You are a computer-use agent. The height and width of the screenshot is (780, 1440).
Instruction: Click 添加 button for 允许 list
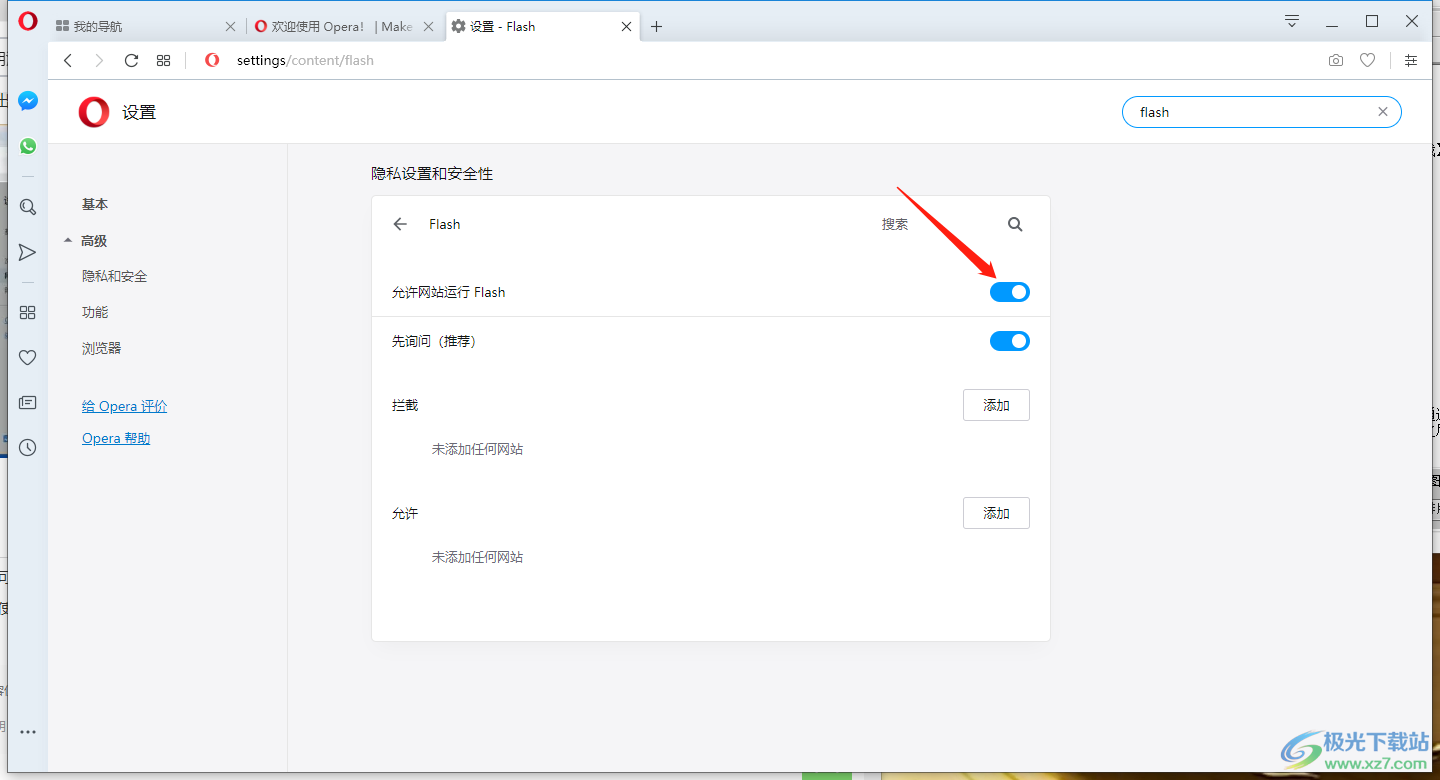[996, 513]
